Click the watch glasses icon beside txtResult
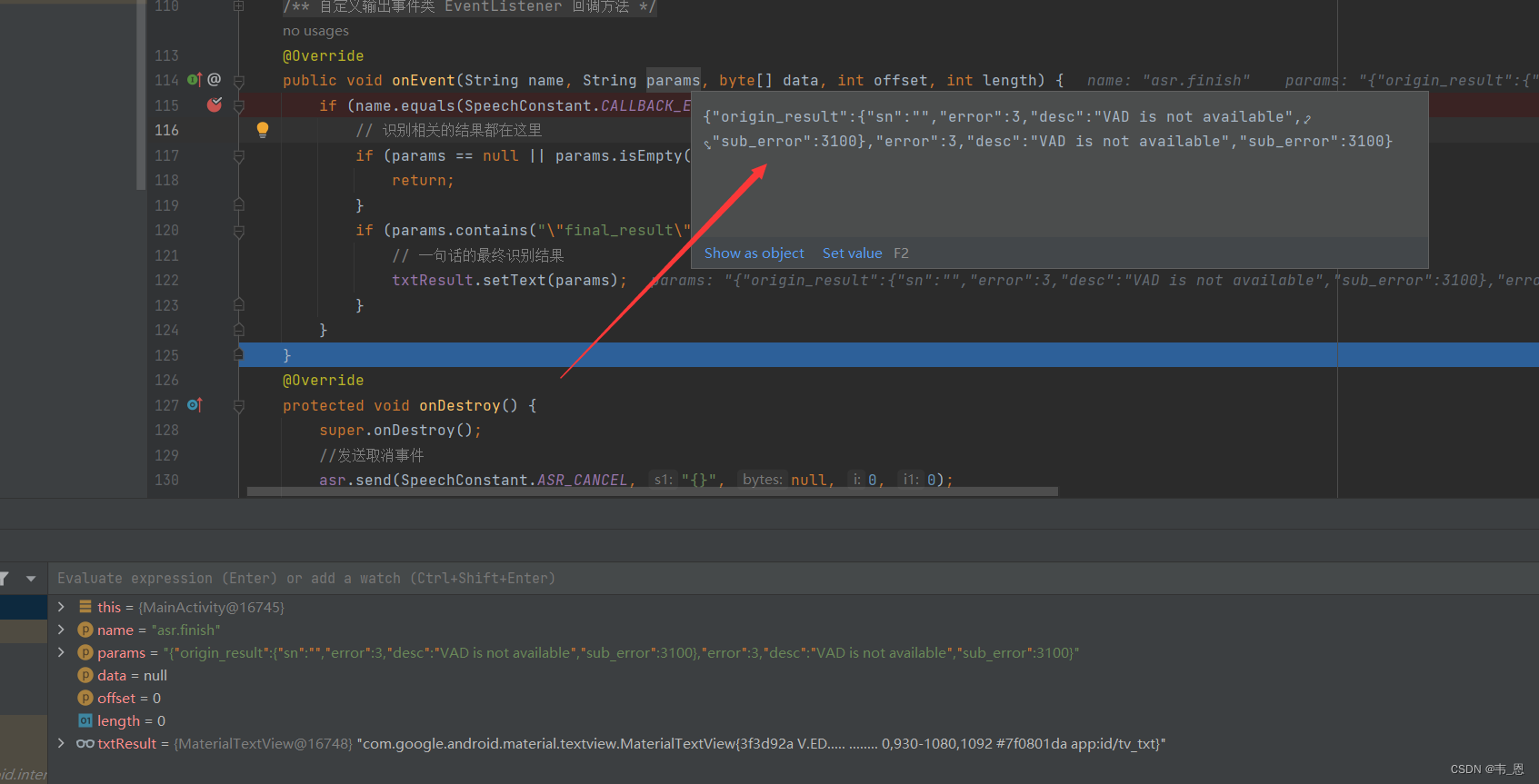 coord(85,743)
